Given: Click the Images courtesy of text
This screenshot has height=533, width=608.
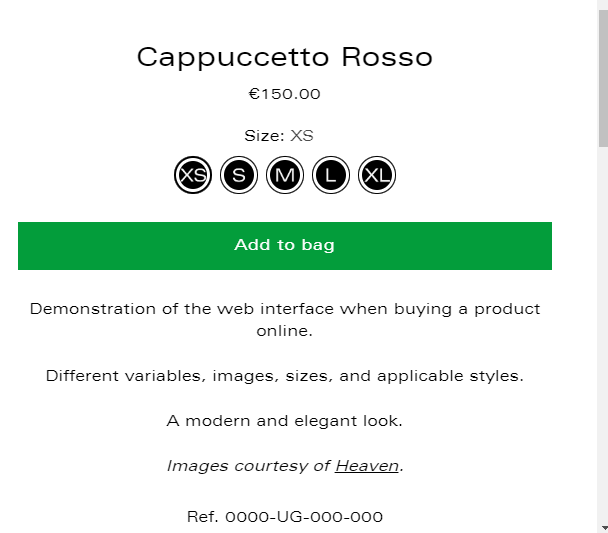Looking at the screenshot, I should [x=249, y=466].
